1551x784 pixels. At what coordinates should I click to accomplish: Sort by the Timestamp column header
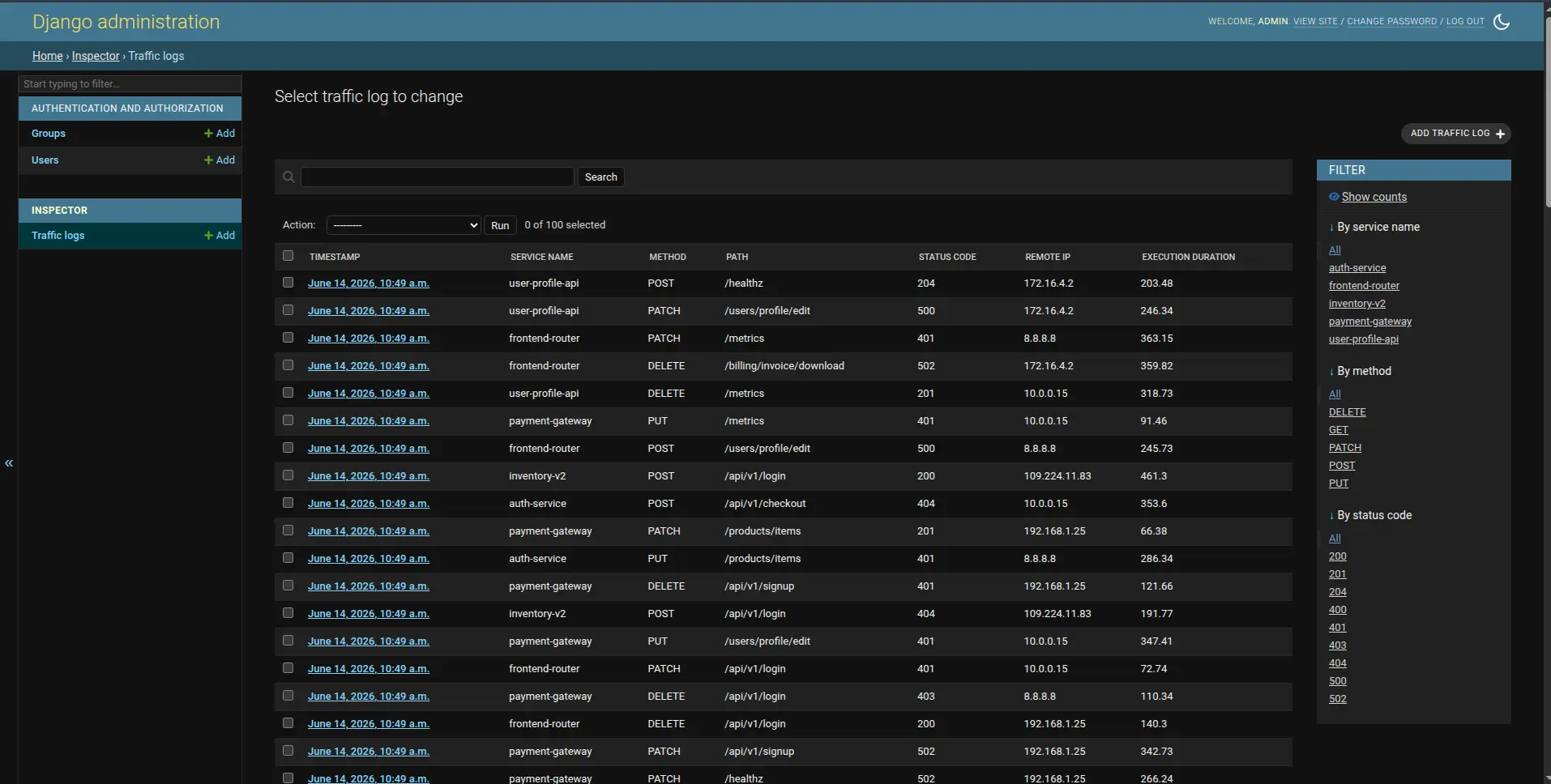335,257
